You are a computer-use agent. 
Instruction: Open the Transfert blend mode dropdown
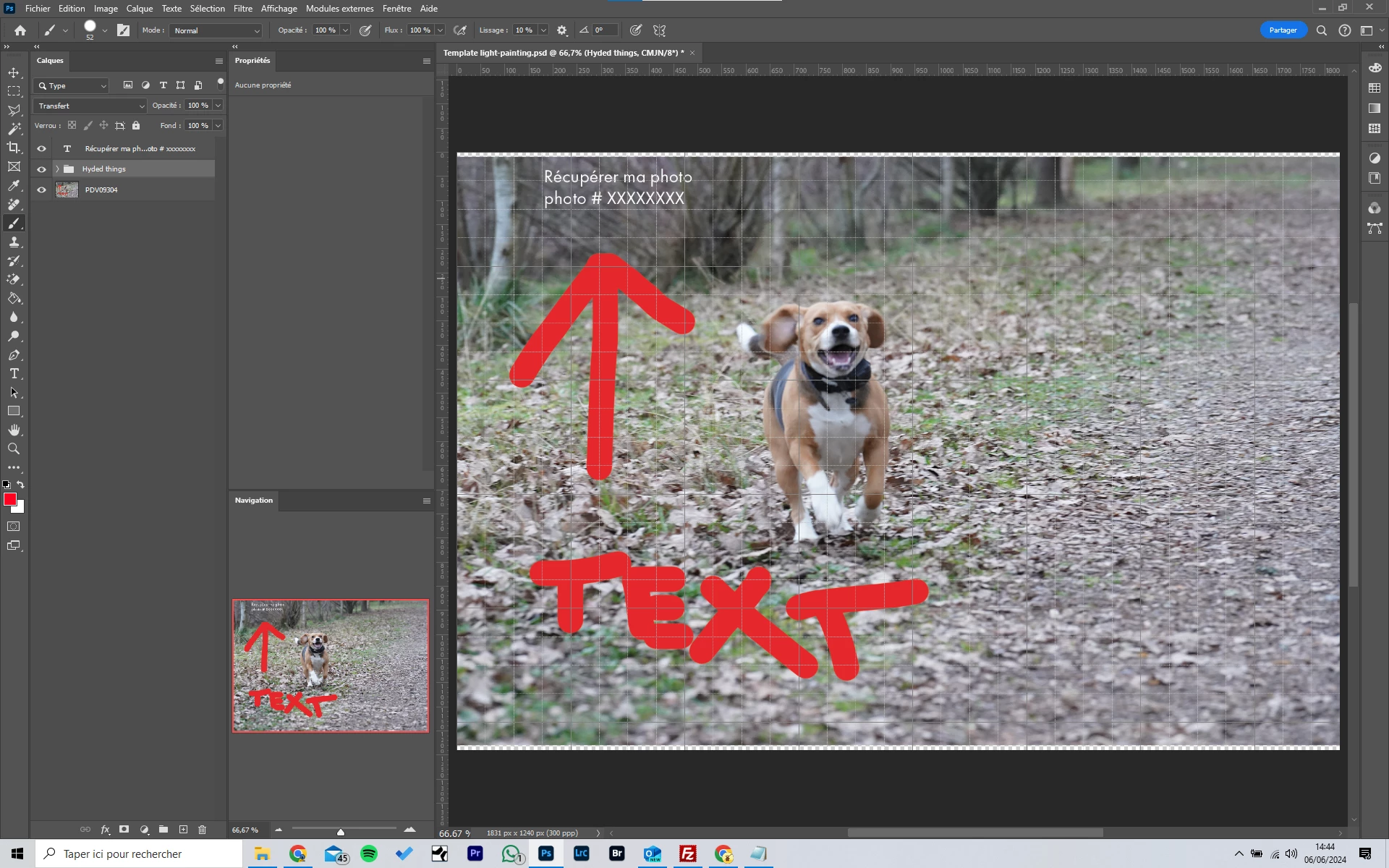click(90, 106)
